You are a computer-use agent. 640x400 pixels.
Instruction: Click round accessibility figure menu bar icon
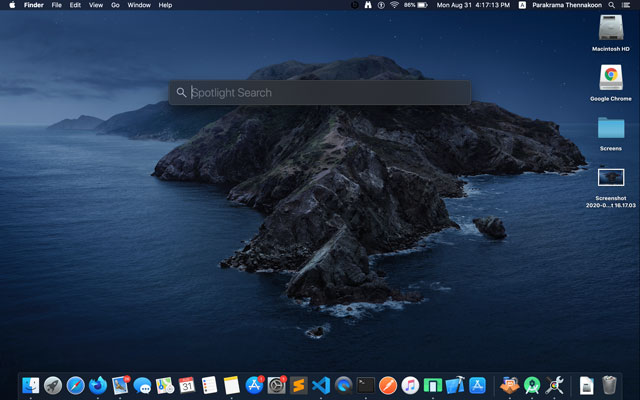381,5
